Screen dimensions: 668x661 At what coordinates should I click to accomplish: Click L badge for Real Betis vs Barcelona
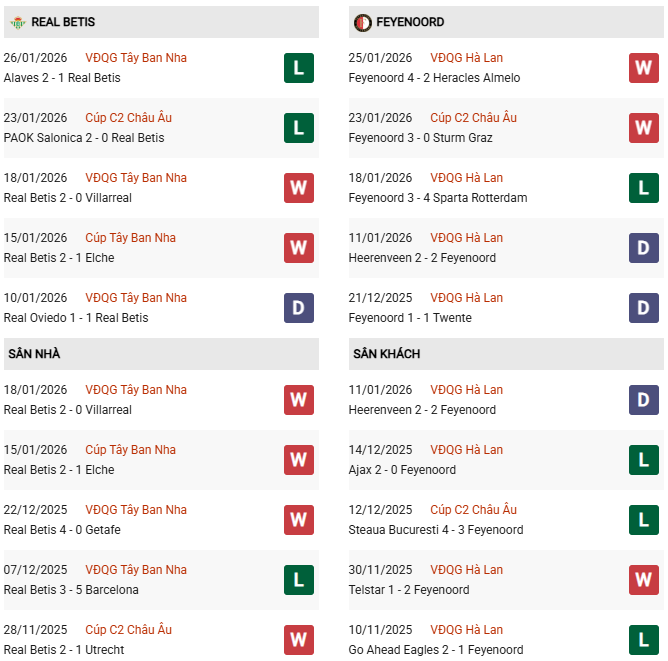tap(298, 580)
